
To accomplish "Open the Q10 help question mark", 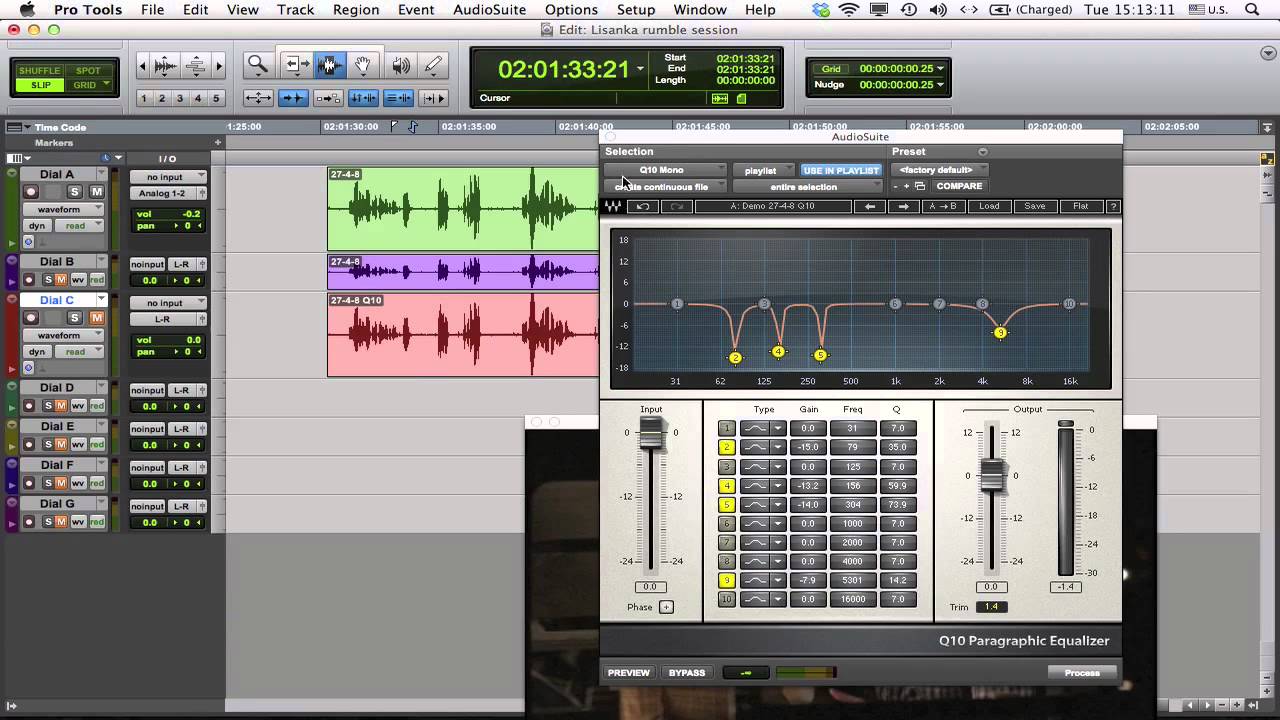I will [1112, 206].
